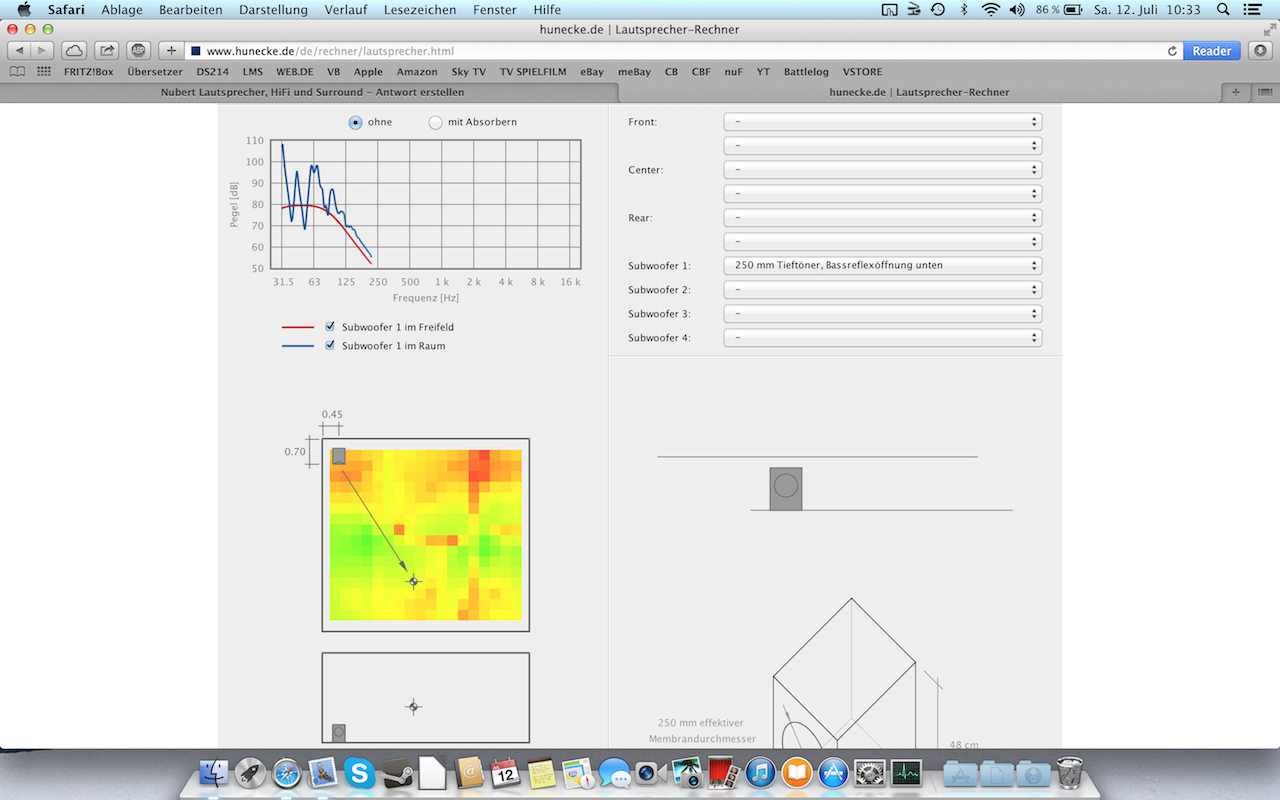Launch iTunes from the Dock
Viewport: 1280px width, 800px height.
click(x=761, y=772)
